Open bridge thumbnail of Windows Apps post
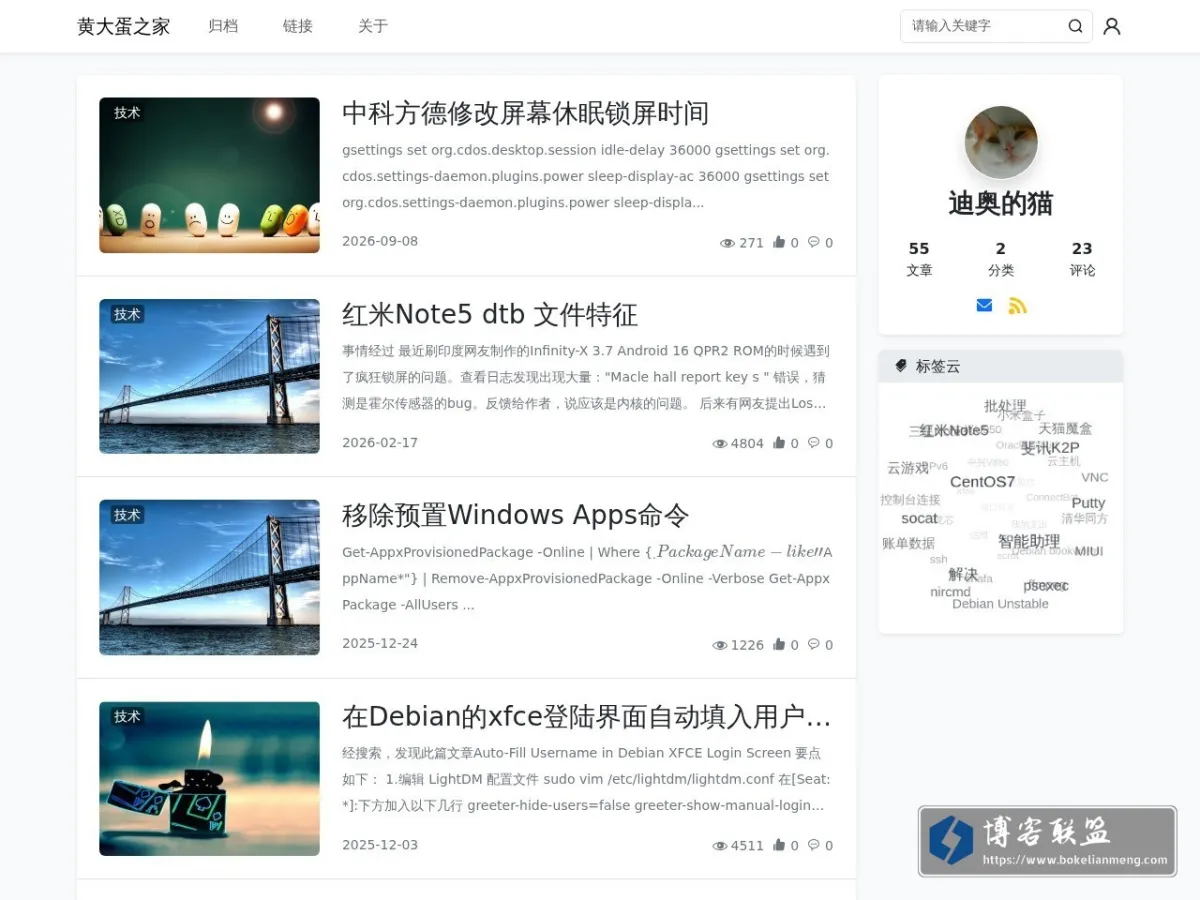The width and height of the screenshot is (1200, 900). (x=209, y=577)
